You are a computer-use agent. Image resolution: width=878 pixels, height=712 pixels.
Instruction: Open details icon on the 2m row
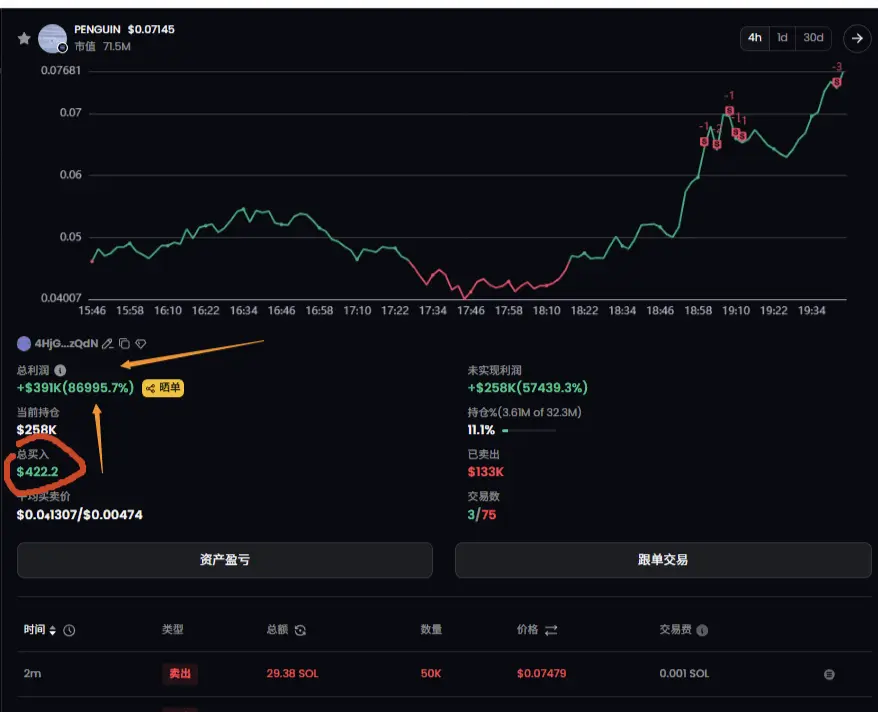829,674
